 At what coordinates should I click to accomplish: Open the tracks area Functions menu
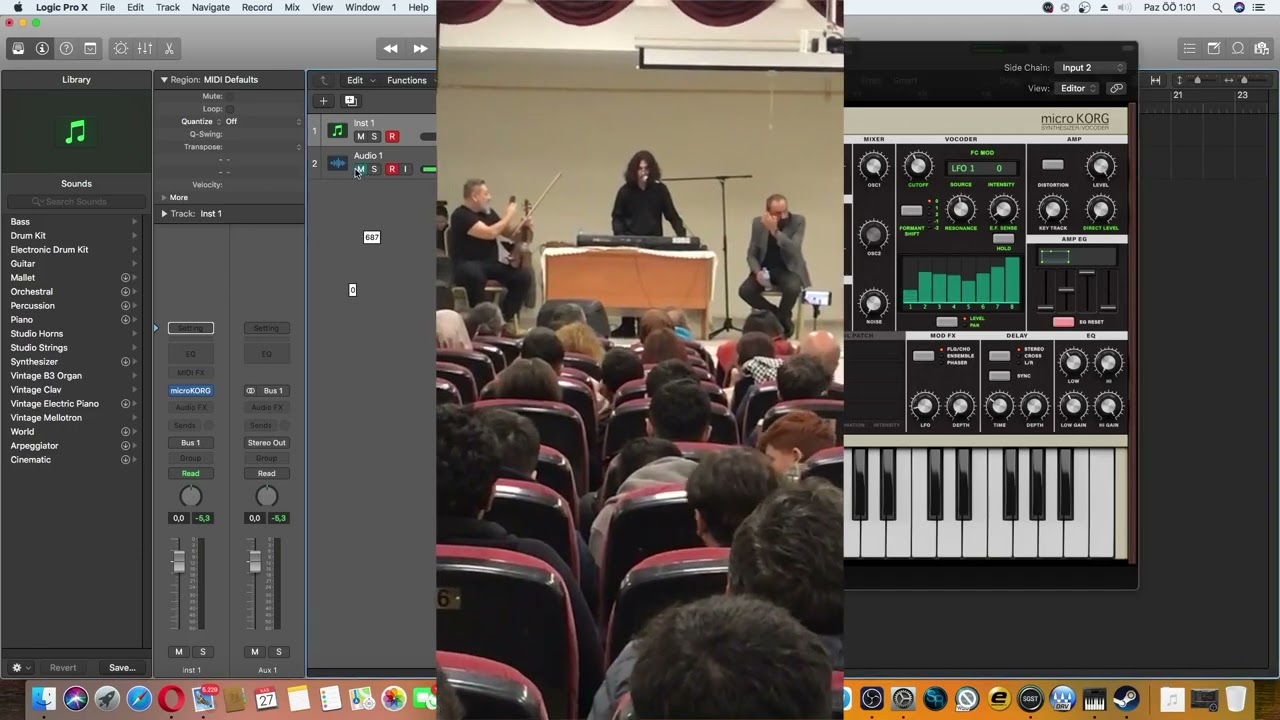click(411, 80)
